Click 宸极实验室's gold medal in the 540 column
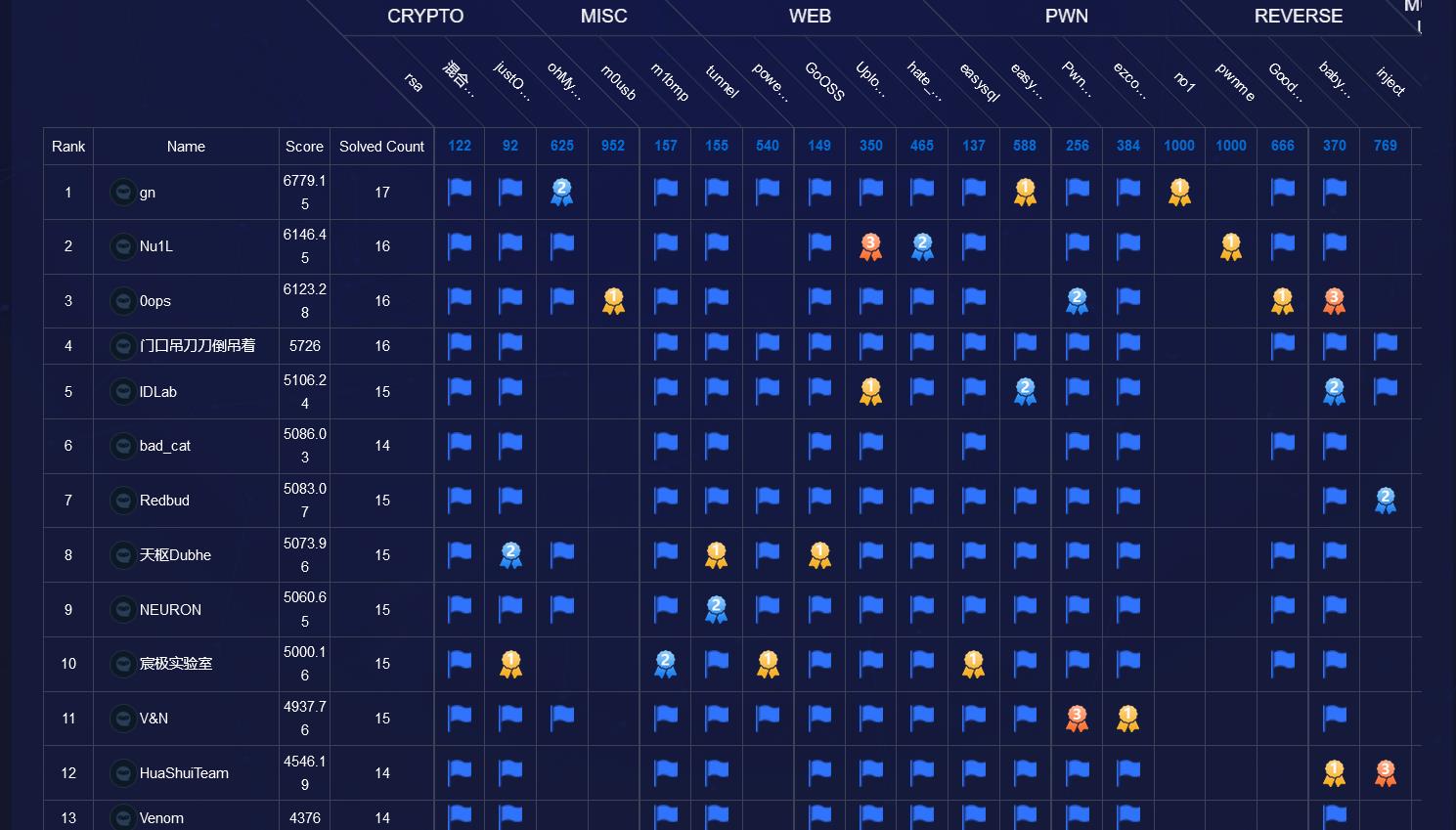This screenshot has width=1456, height=830. (768, 664)
